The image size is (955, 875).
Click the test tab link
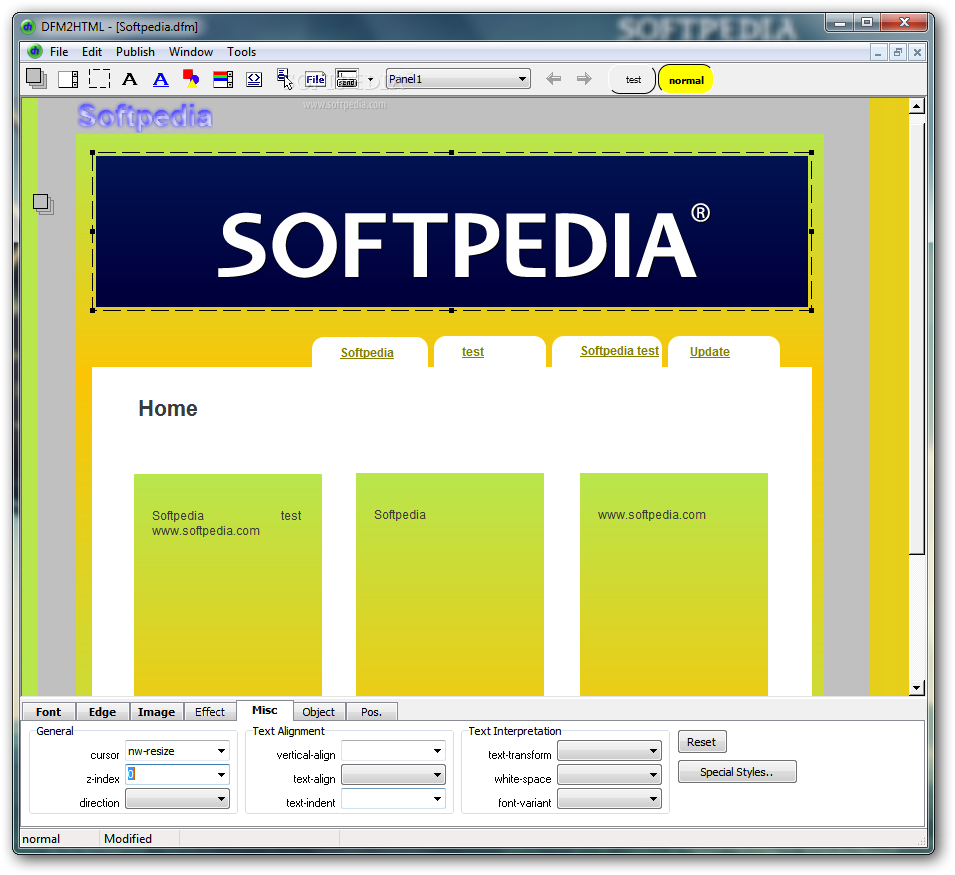(473, 352)
